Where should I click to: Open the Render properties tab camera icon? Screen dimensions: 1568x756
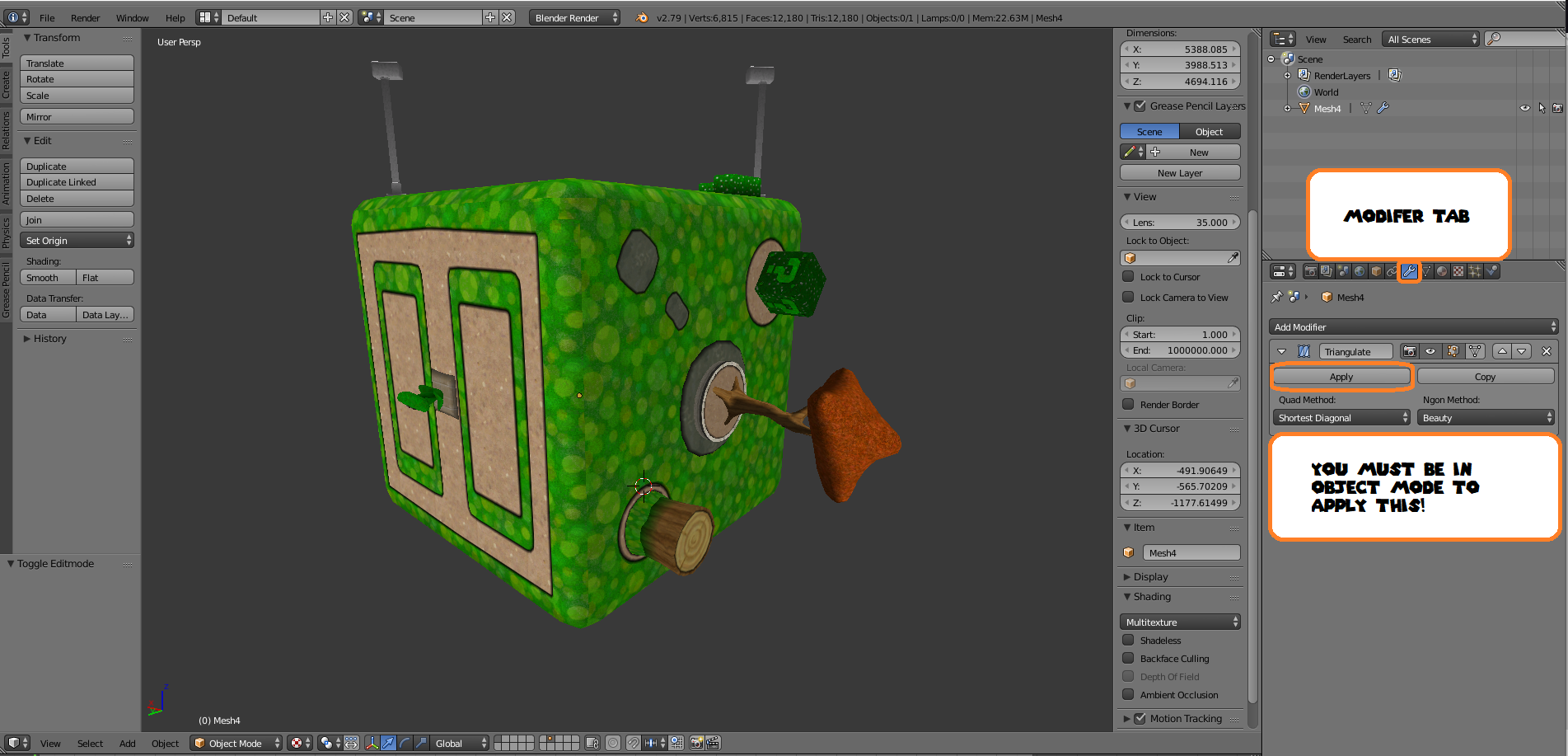coord(1310,271)
